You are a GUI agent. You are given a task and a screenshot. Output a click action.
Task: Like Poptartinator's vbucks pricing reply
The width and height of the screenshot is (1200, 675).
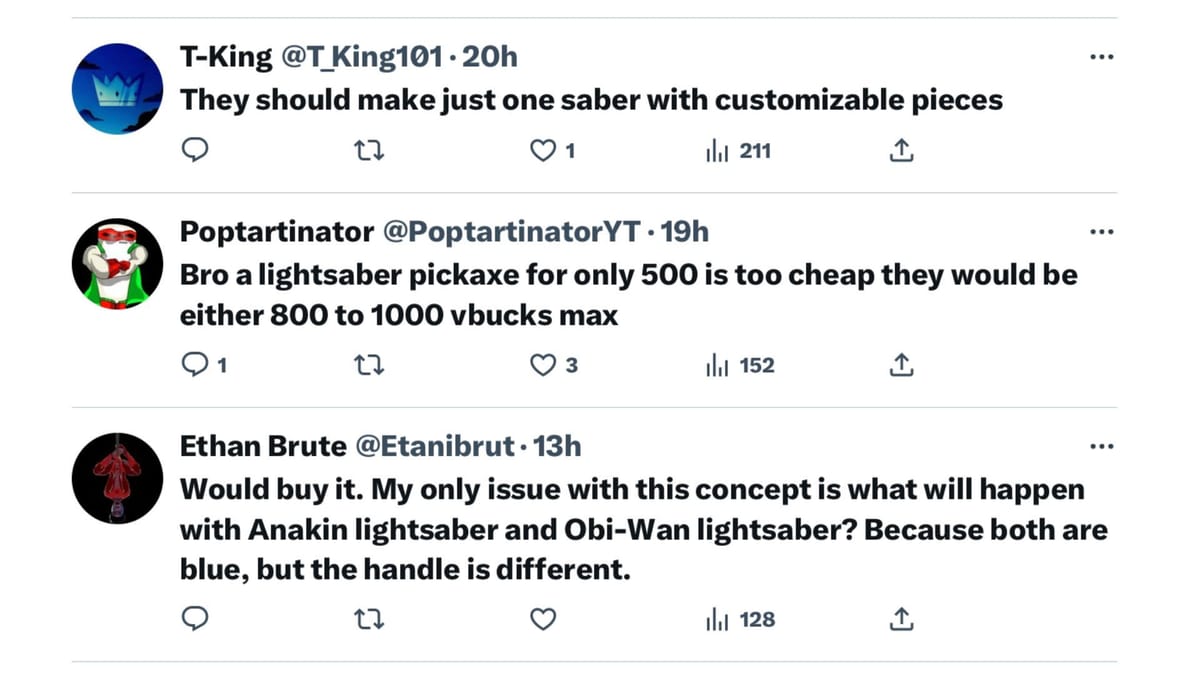pyautogui.click(x=543, y=365)
